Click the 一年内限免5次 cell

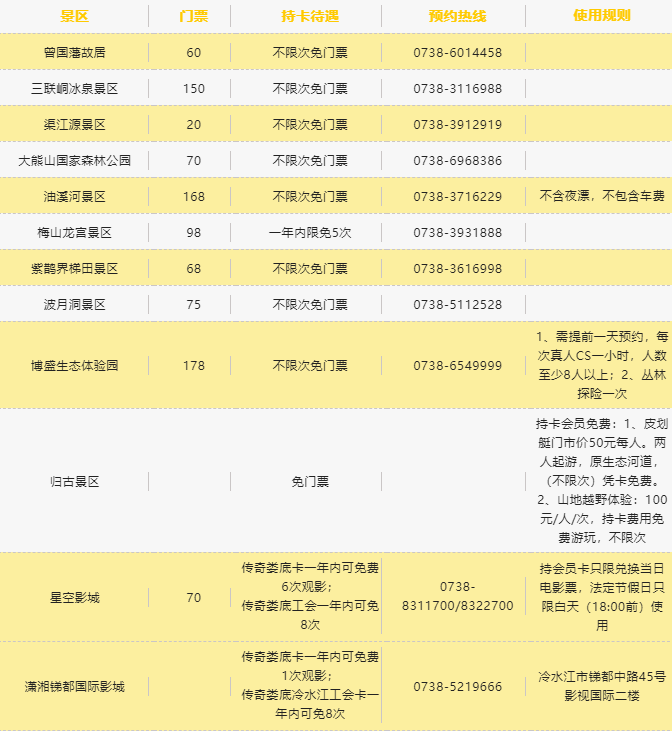(x=310, y=233)
